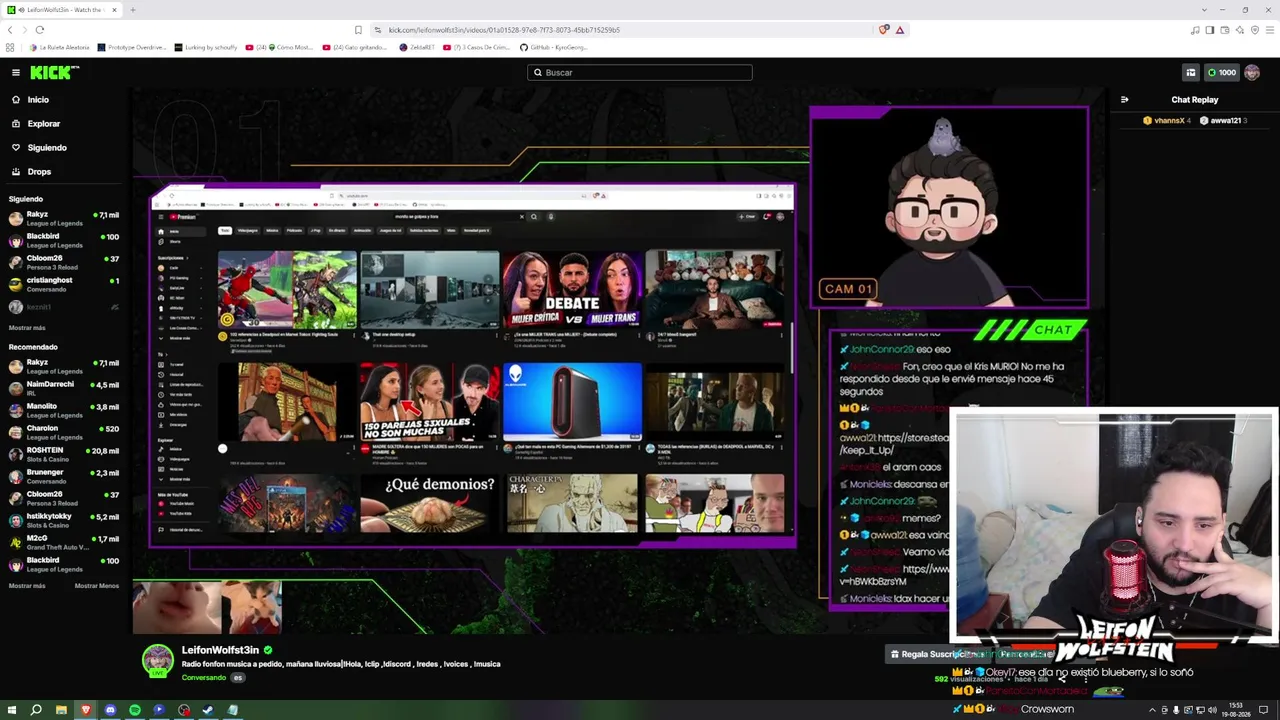Open the user profile avatar menu
The width and height of the screenshot is (1280, 720).
[x=1252, y=72]
